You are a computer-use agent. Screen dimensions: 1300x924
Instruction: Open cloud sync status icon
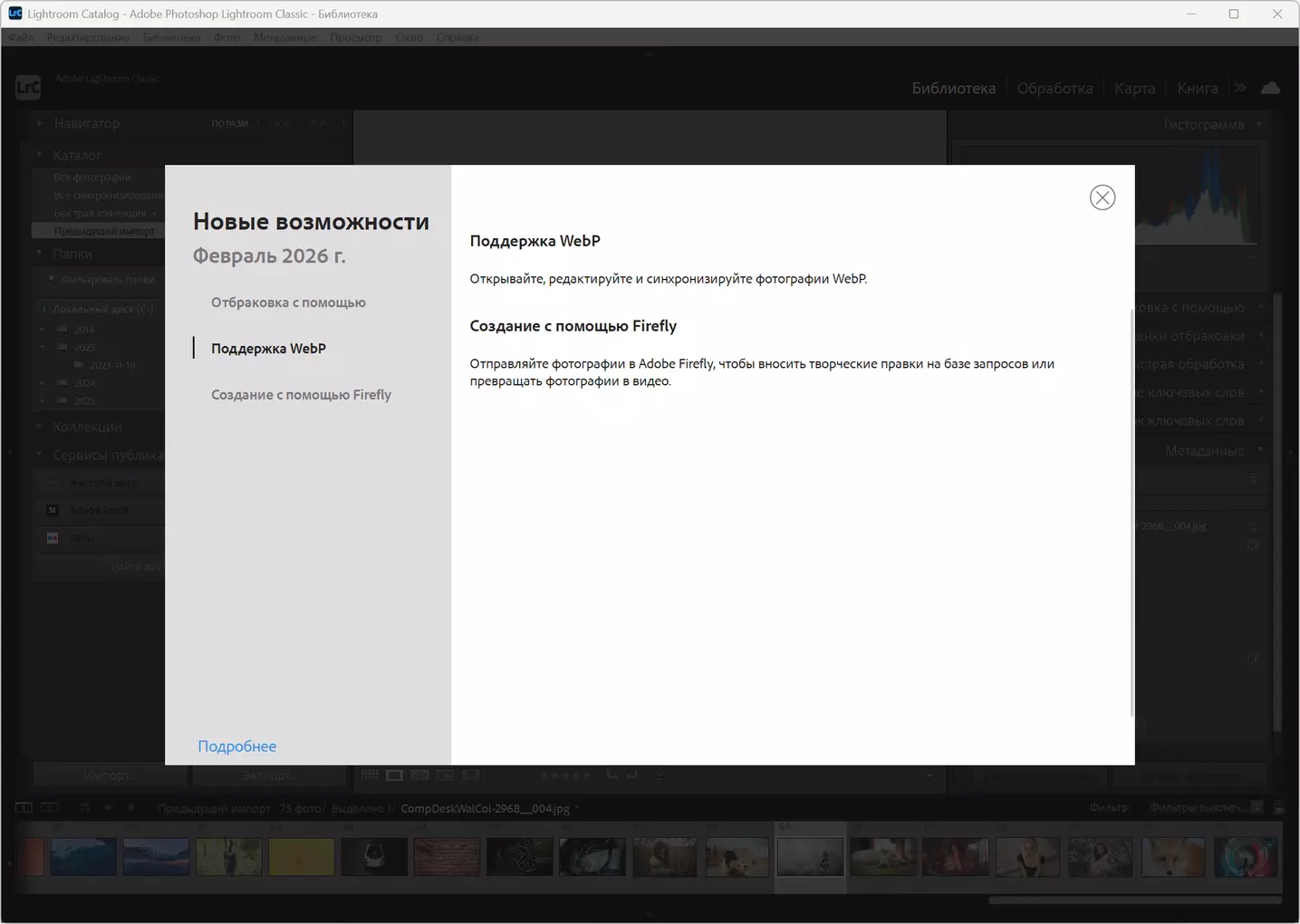(x=1271, y=87)
